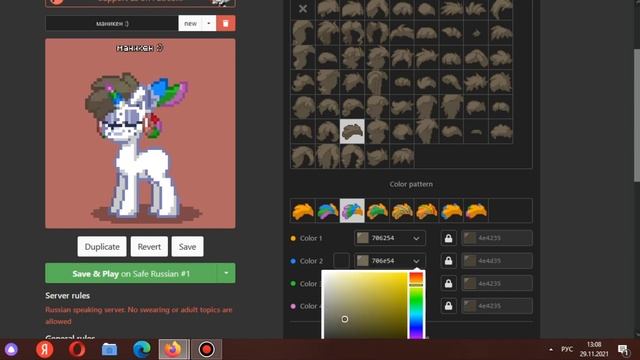
Task: Open Yandex Browser from the taskbar
Action: coord(44,349)
